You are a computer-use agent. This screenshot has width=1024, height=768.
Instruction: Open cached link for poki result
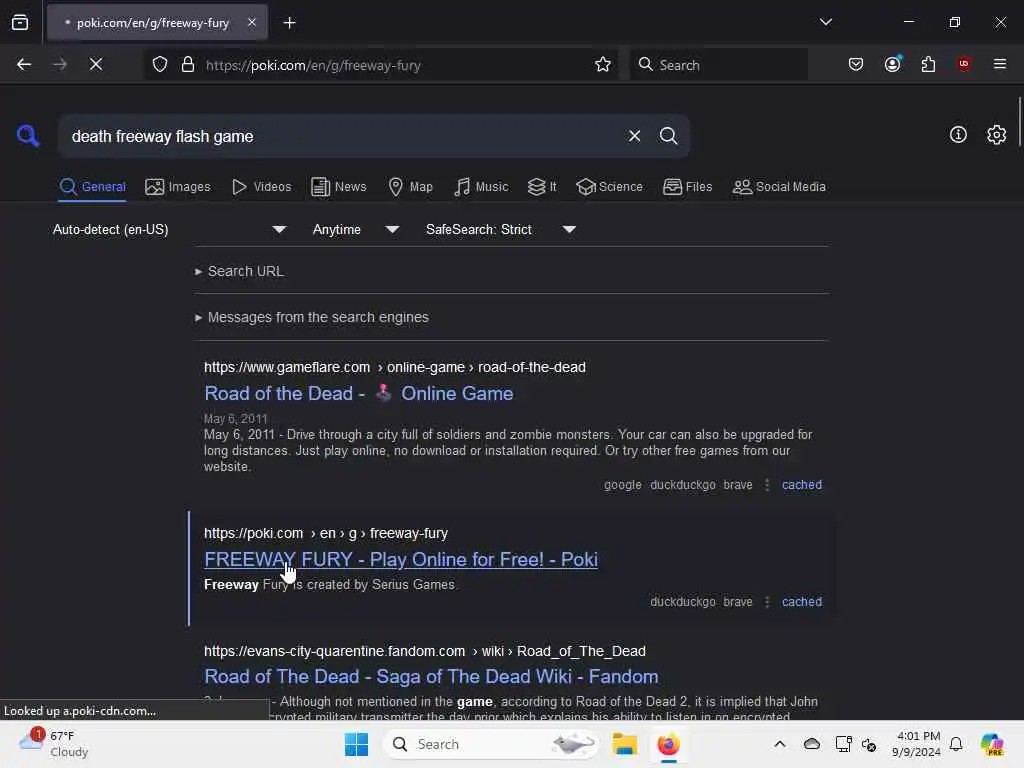801,601
